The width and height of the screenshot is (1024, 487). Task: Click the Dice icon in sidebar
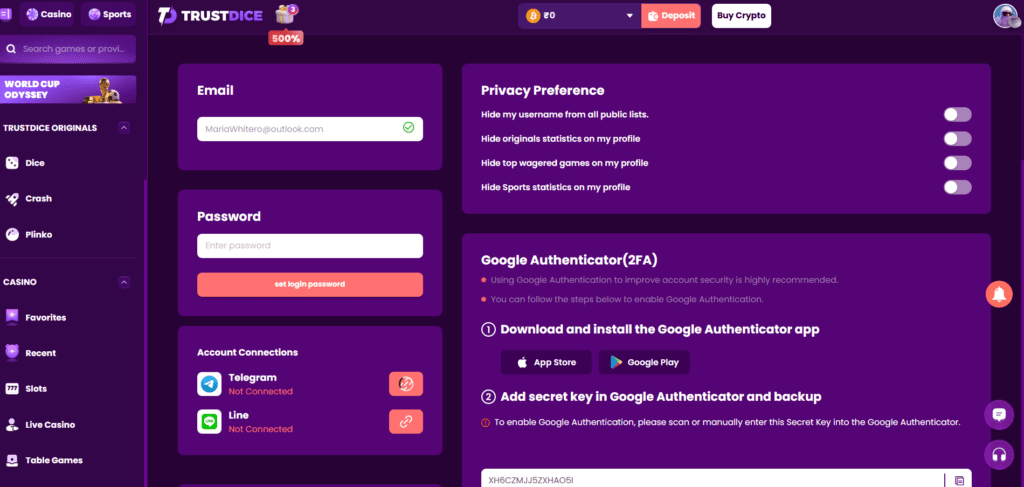(12, 163)
